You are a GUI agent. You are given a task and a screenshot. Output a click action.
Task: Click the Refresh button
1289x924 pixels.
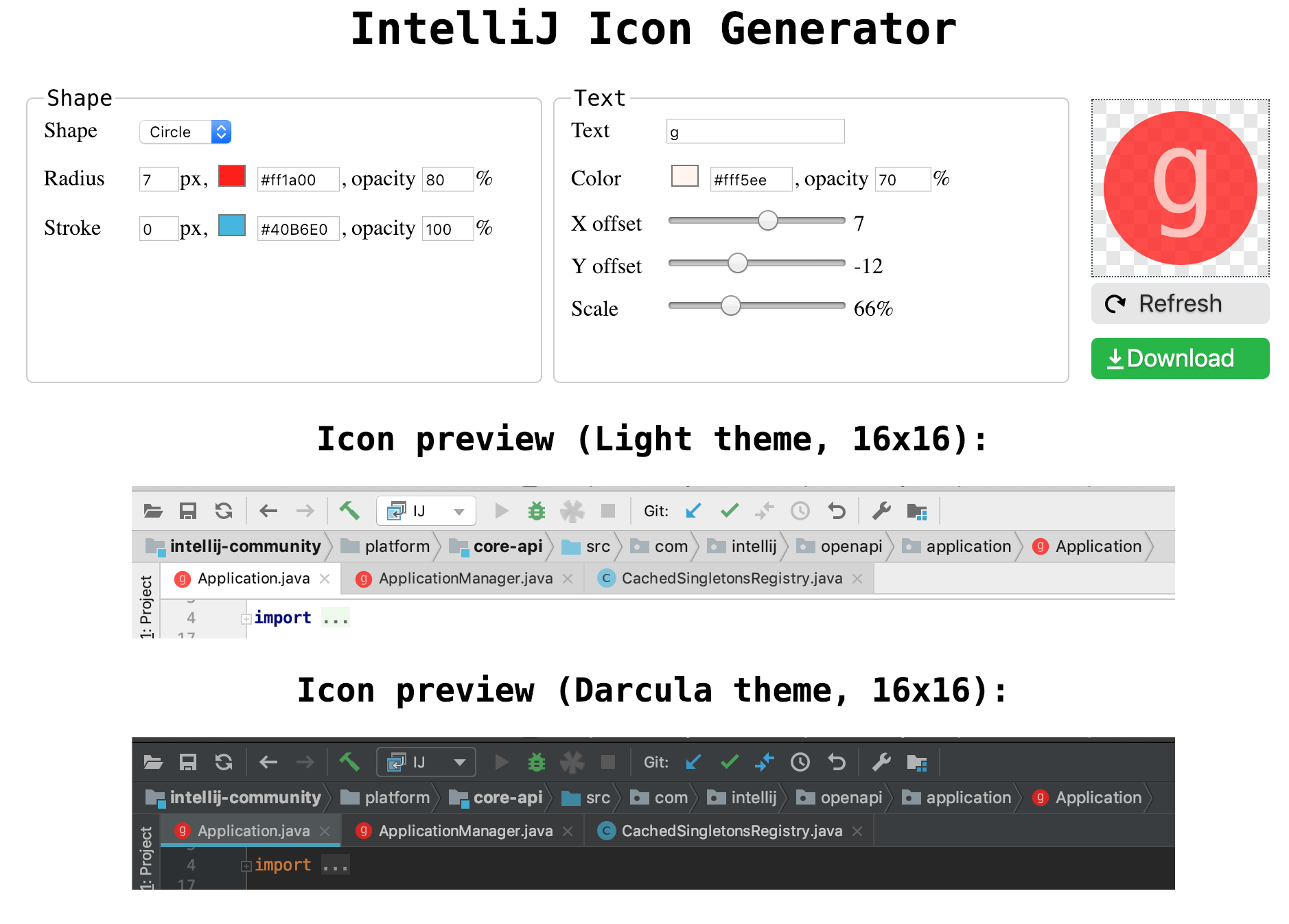[1181, 303]
